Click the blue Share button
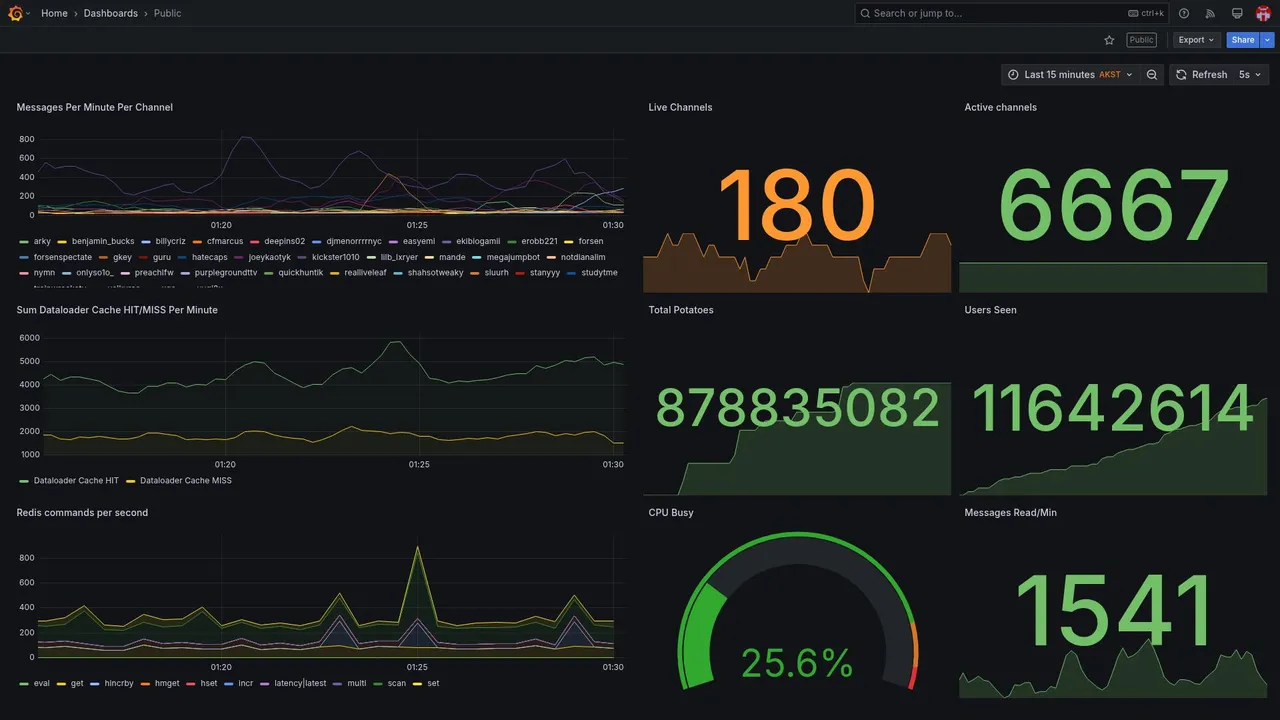Image resolution: width=1280 pixels, height=720 pixels. coord(1243,40)
